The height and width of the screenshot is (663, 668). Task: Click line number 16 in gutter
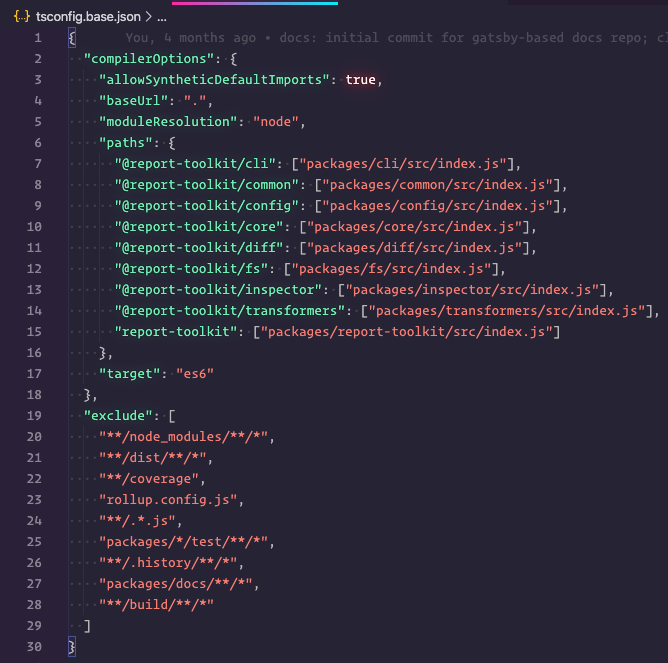click(x=34, y=353)
